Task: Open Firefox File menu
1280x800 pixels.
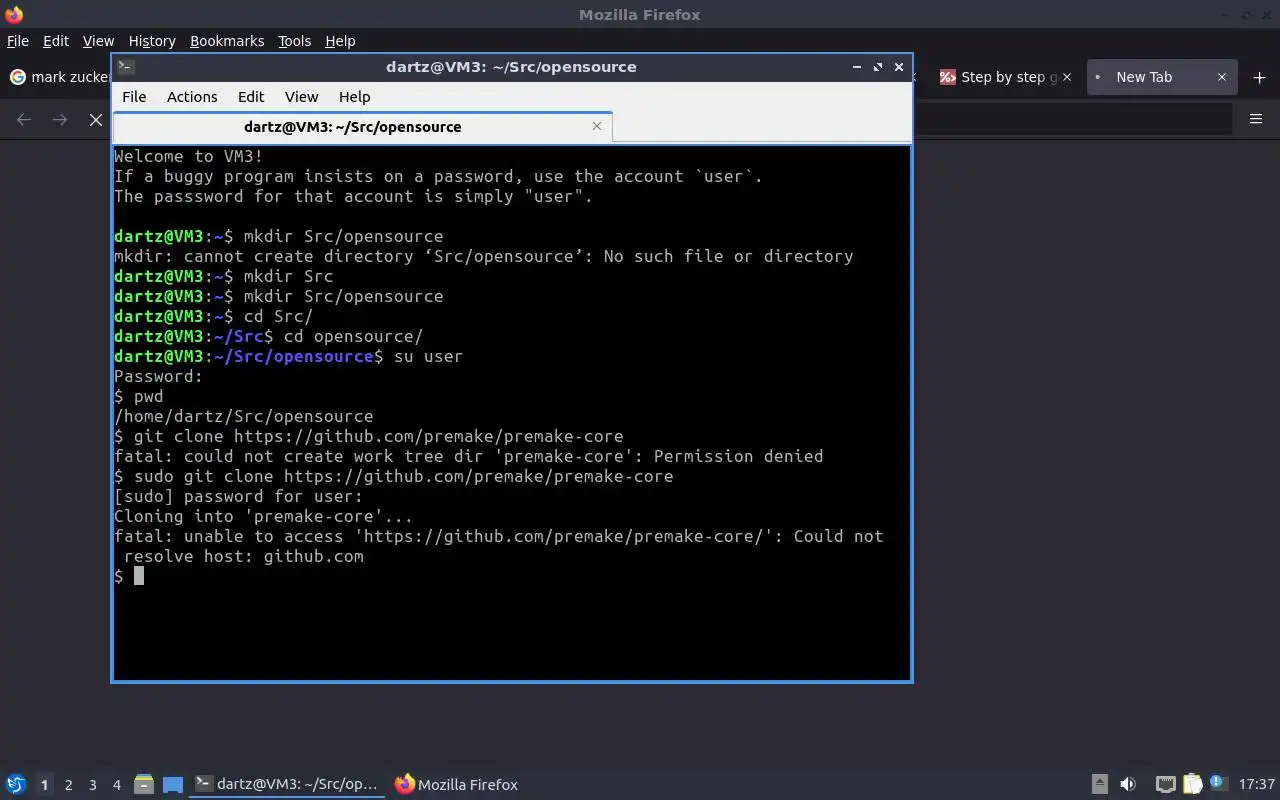Action: (x=18, y=41)
